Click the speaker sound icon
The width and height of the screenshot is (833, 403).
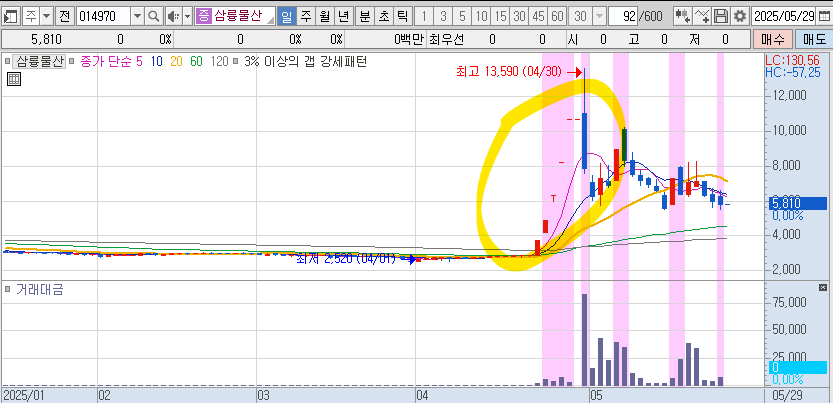(x=172, y=16)
